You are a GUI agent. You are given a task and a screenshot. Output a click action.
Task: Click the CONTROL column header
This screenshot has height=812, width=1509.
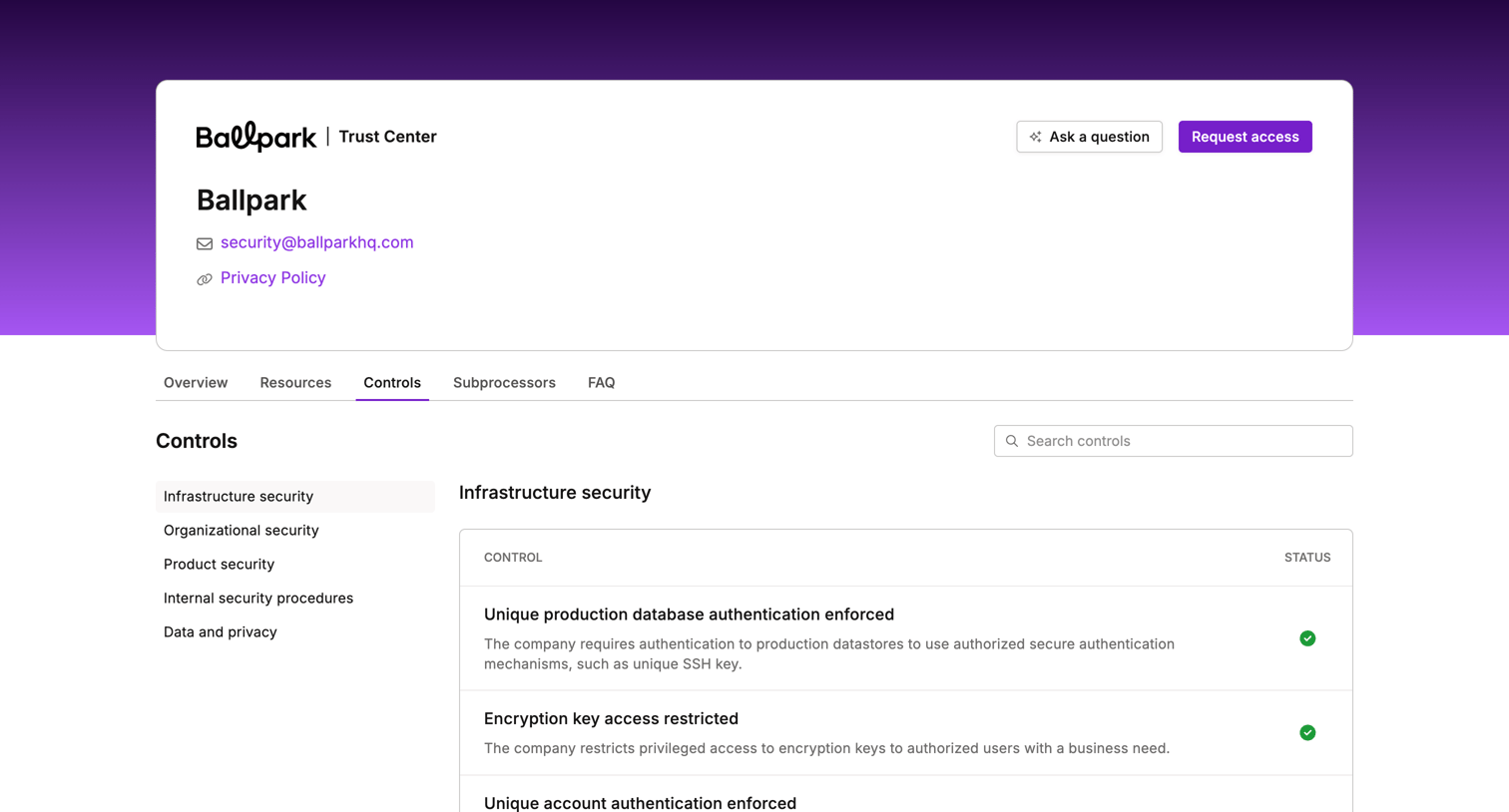pos(513,558)
